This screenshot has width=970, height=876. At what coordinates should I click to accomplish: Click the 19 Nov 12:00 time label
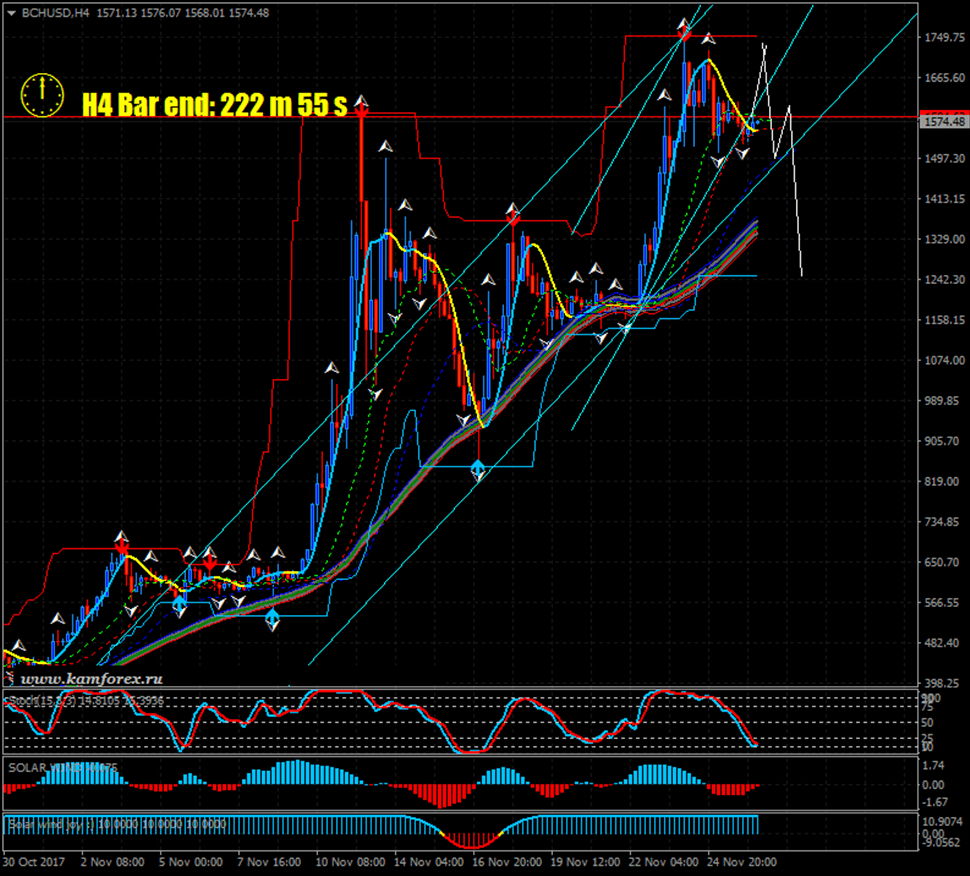pos(585,862)
